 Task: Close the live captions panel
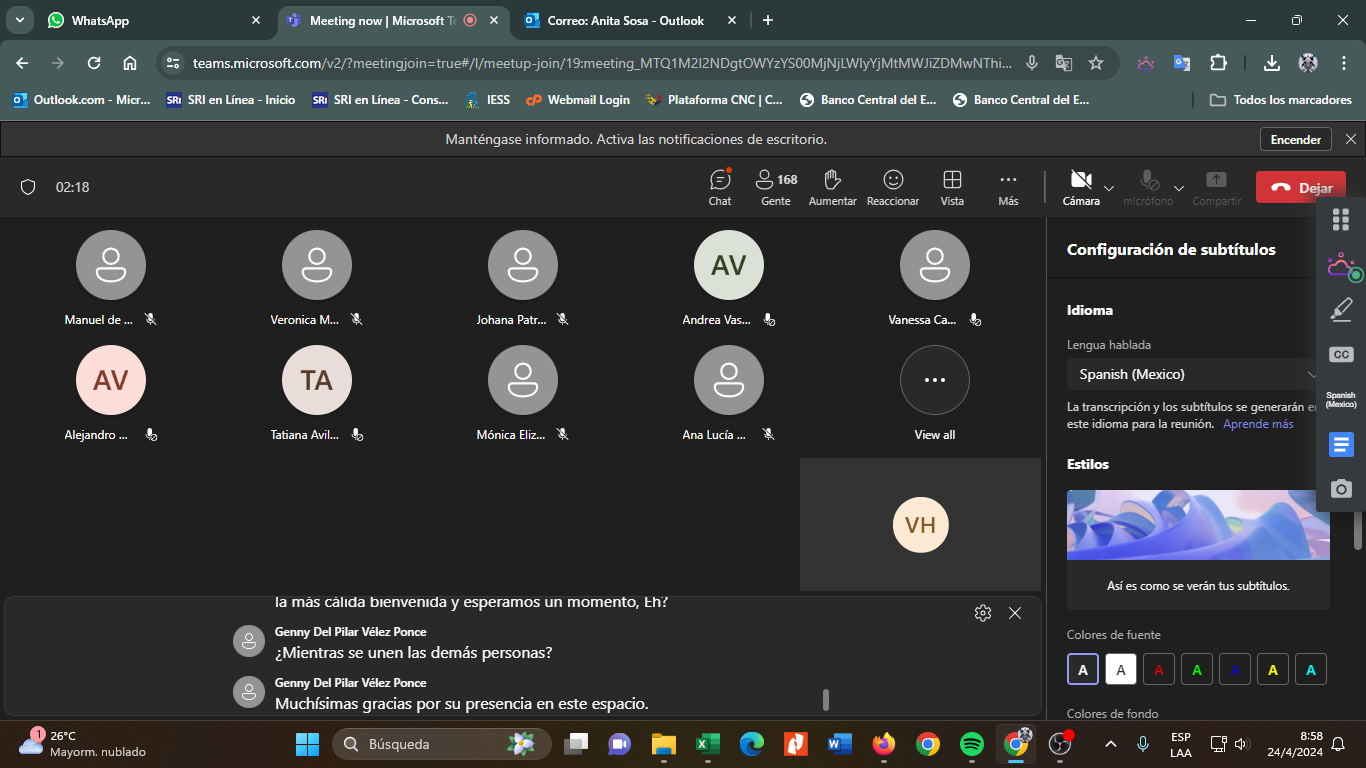[x=1015, y=613]
